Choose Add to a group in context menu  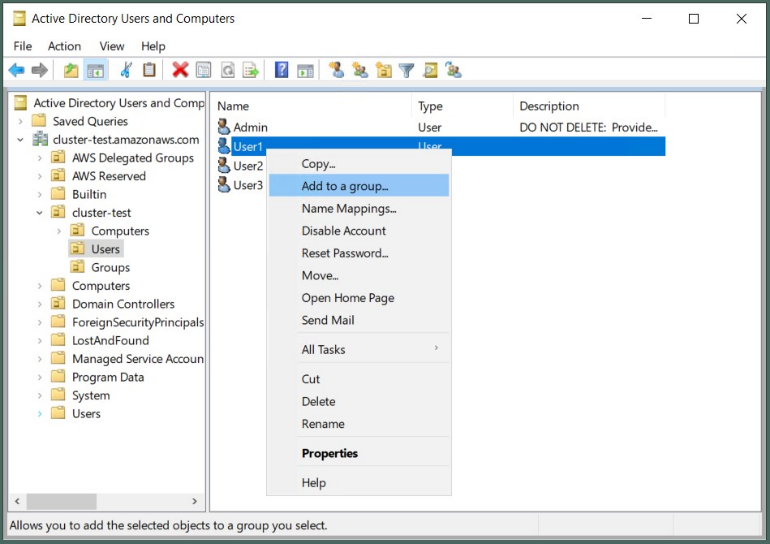(359, 186)
